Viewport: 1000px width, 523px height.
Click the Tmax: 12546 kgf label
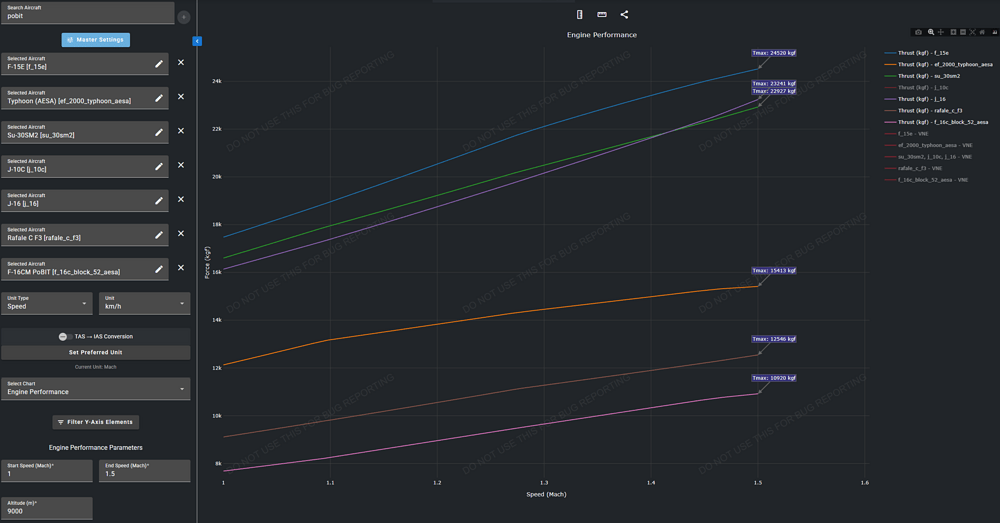pyautogui.click(x=774, y=339)
